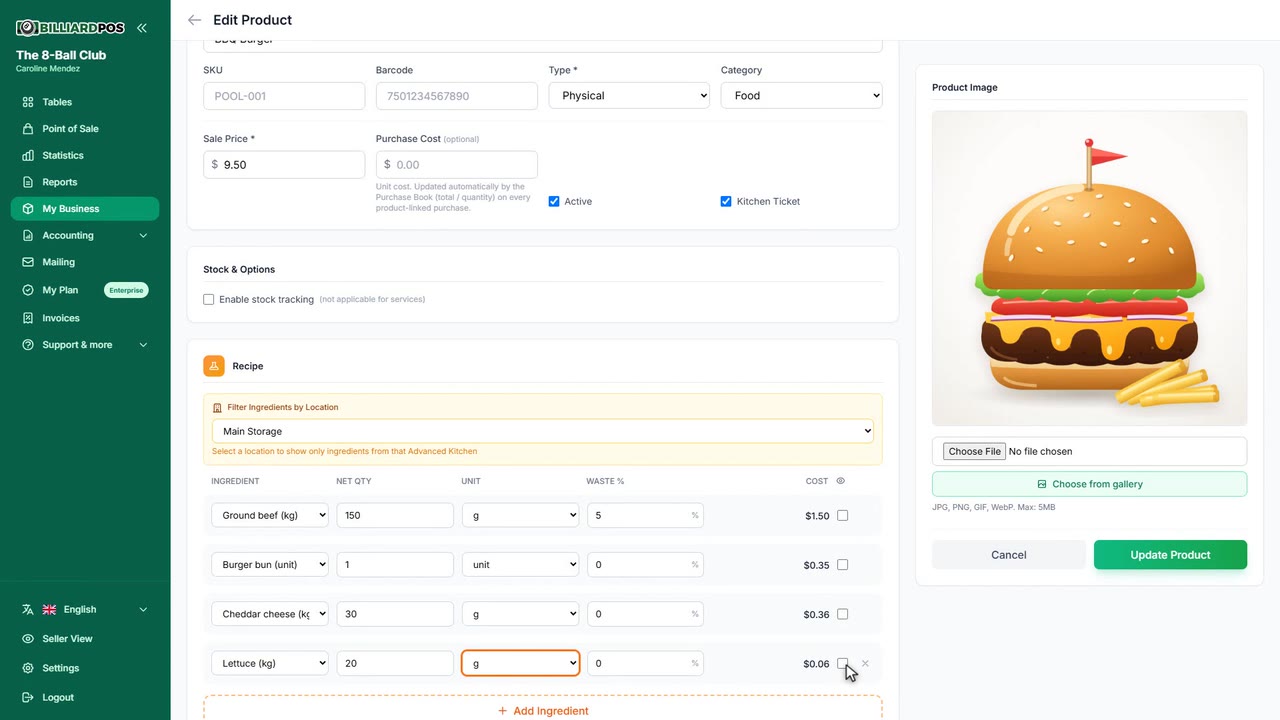Click the Mailing envelope icon
Screen dimensions: 1280x720
(x=28, y=262)
